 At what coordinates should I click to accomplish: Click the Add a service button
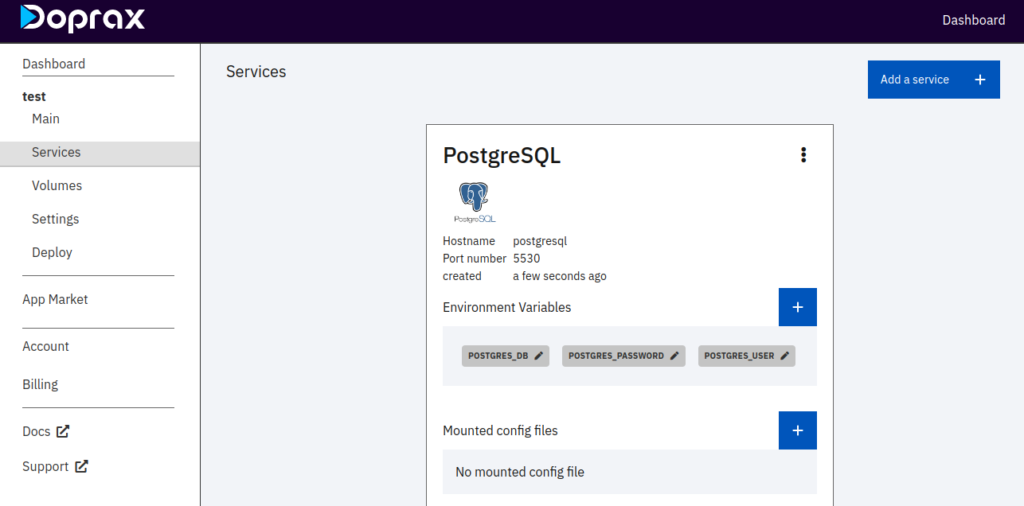click(933, 80)
